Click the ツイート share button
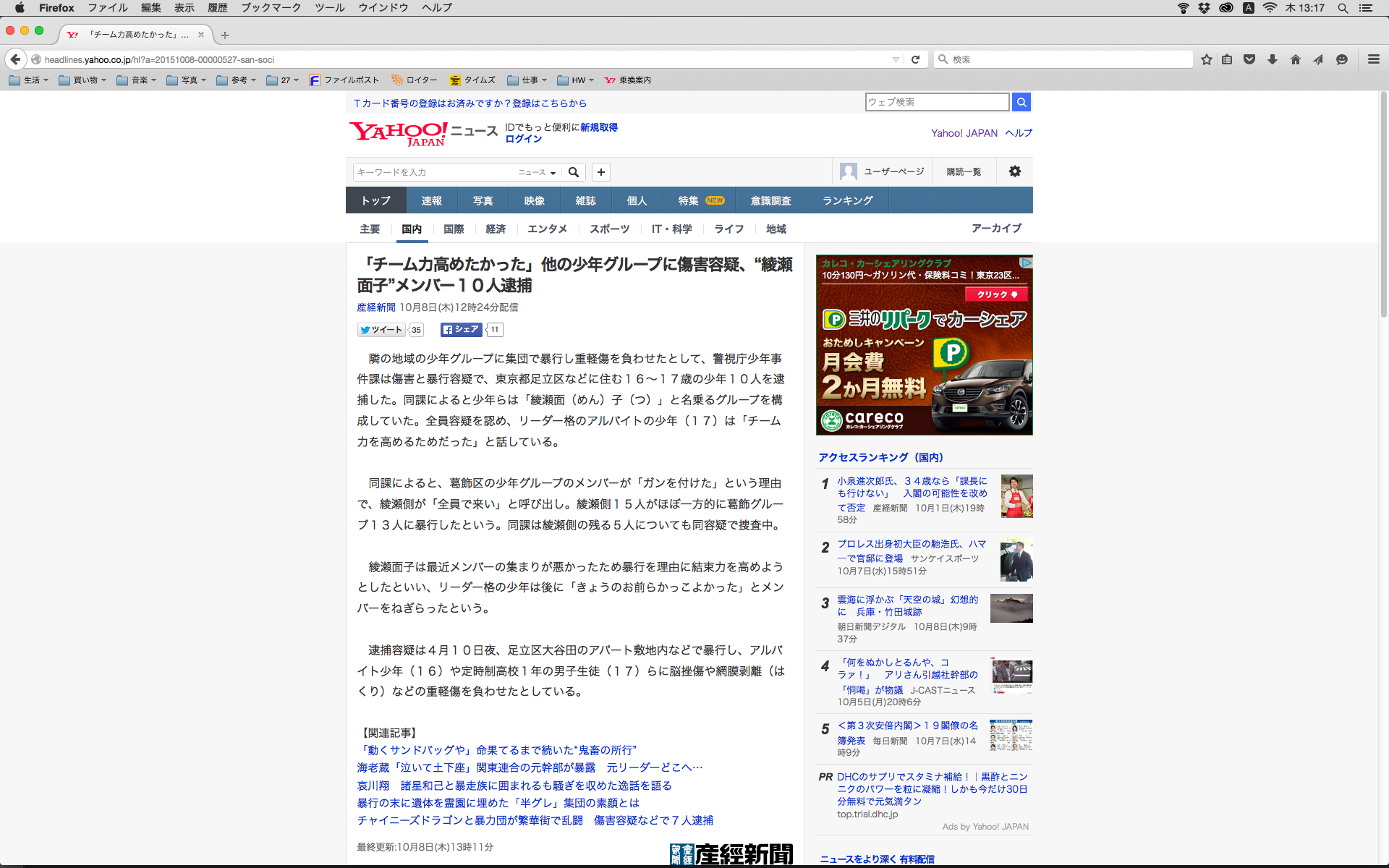Viewport: 1389px width, 868px height. tap(381, 330)
